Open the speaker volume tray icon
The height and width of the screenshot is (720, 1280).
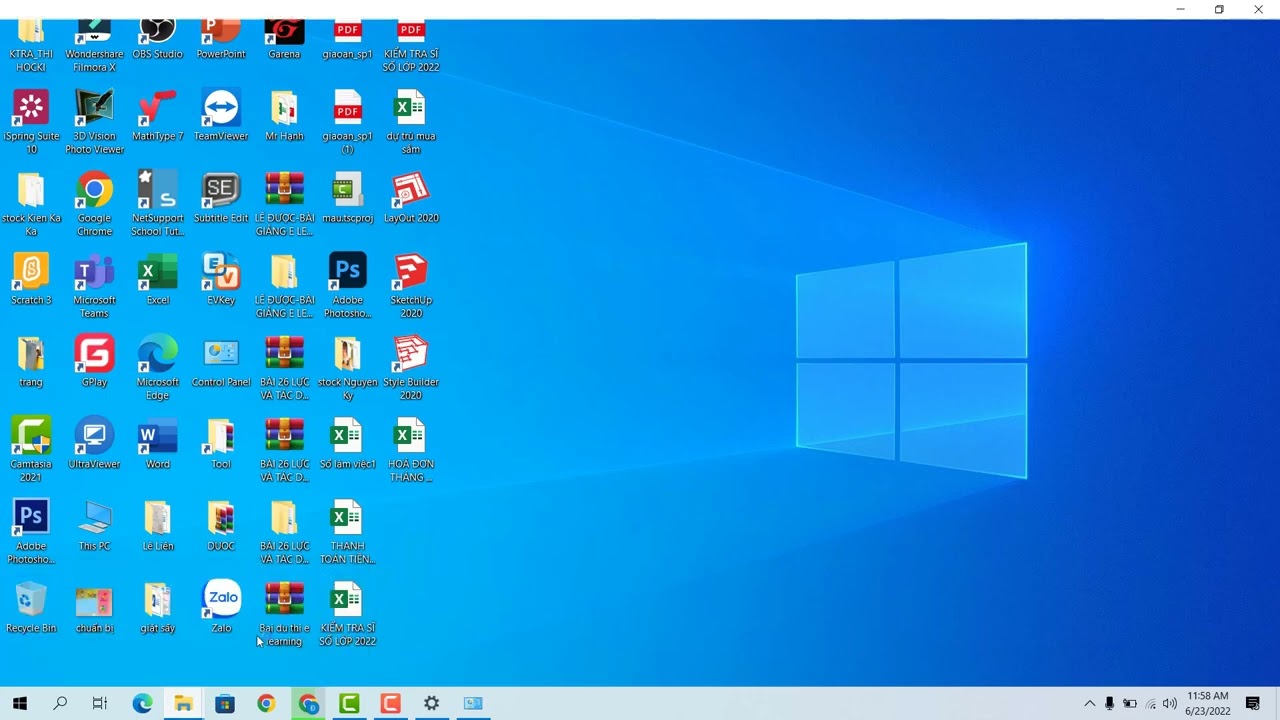click(1170, 703)
